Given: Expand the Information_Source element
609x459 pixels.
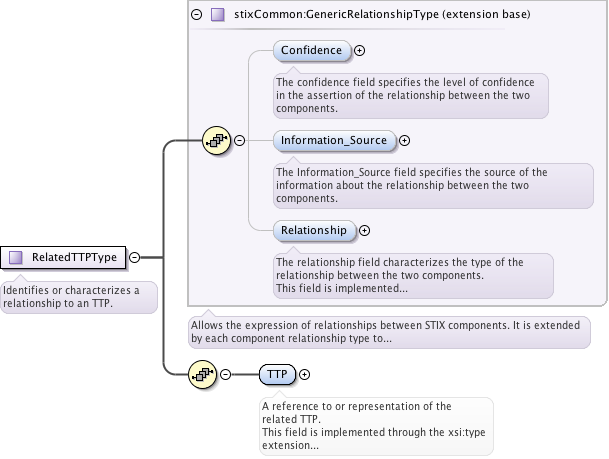Looking at the screenshot, I should (404, 140).
